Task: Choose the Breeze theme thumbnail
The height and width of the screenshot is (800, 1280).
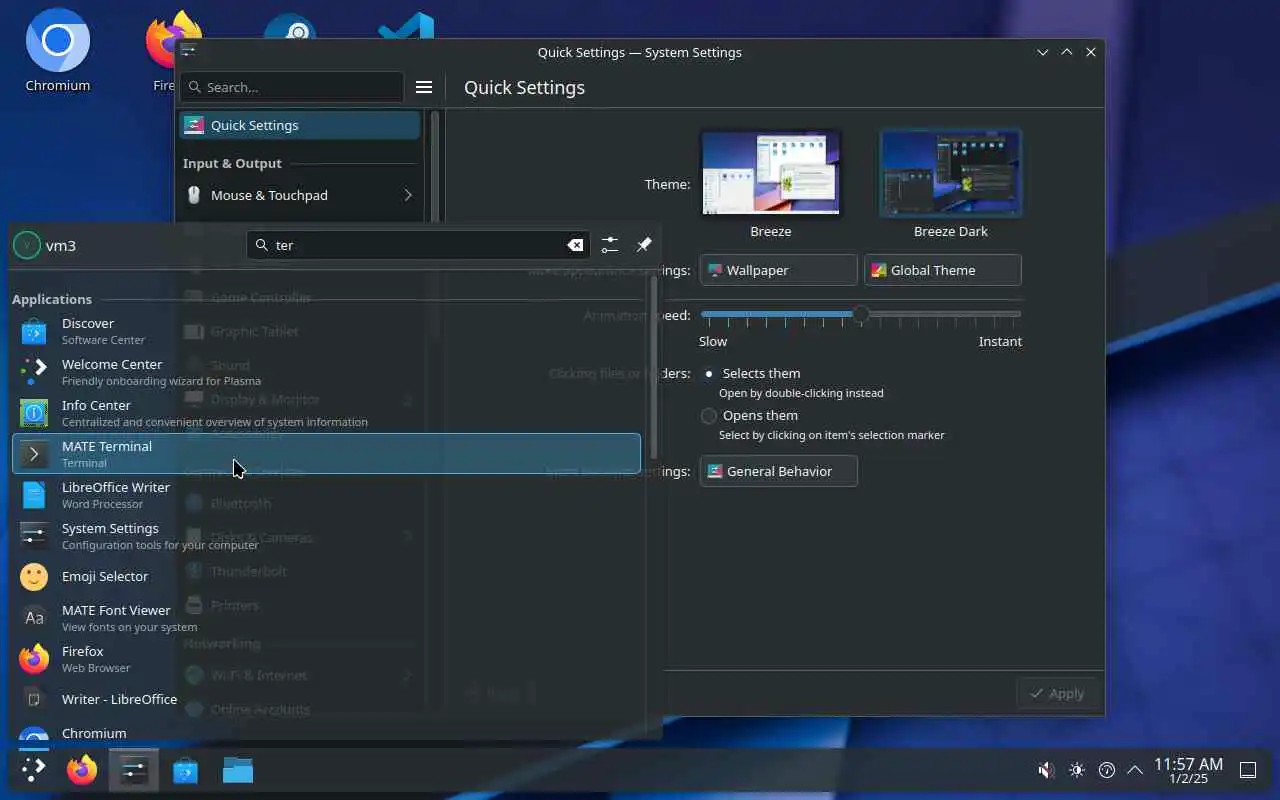Action: tap(771, 173)
